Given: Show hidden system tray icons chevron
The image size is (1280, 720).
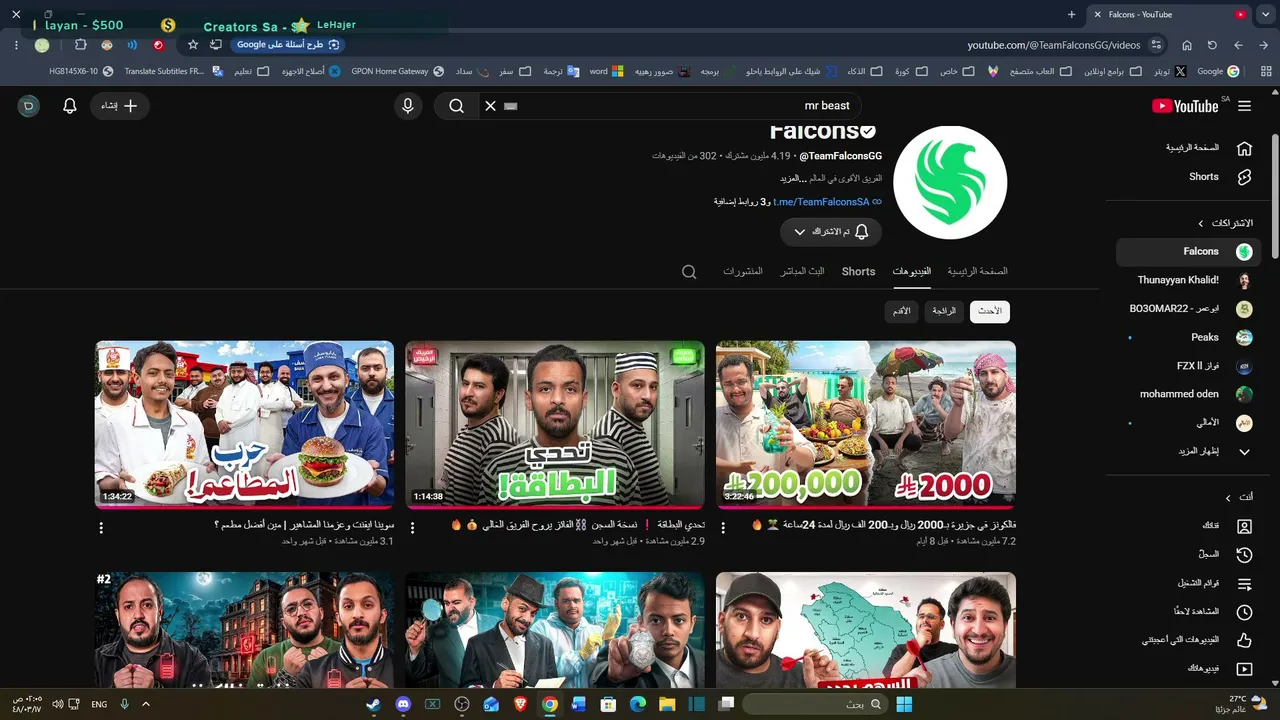Looking at the screenshot, I should [146, 704].
